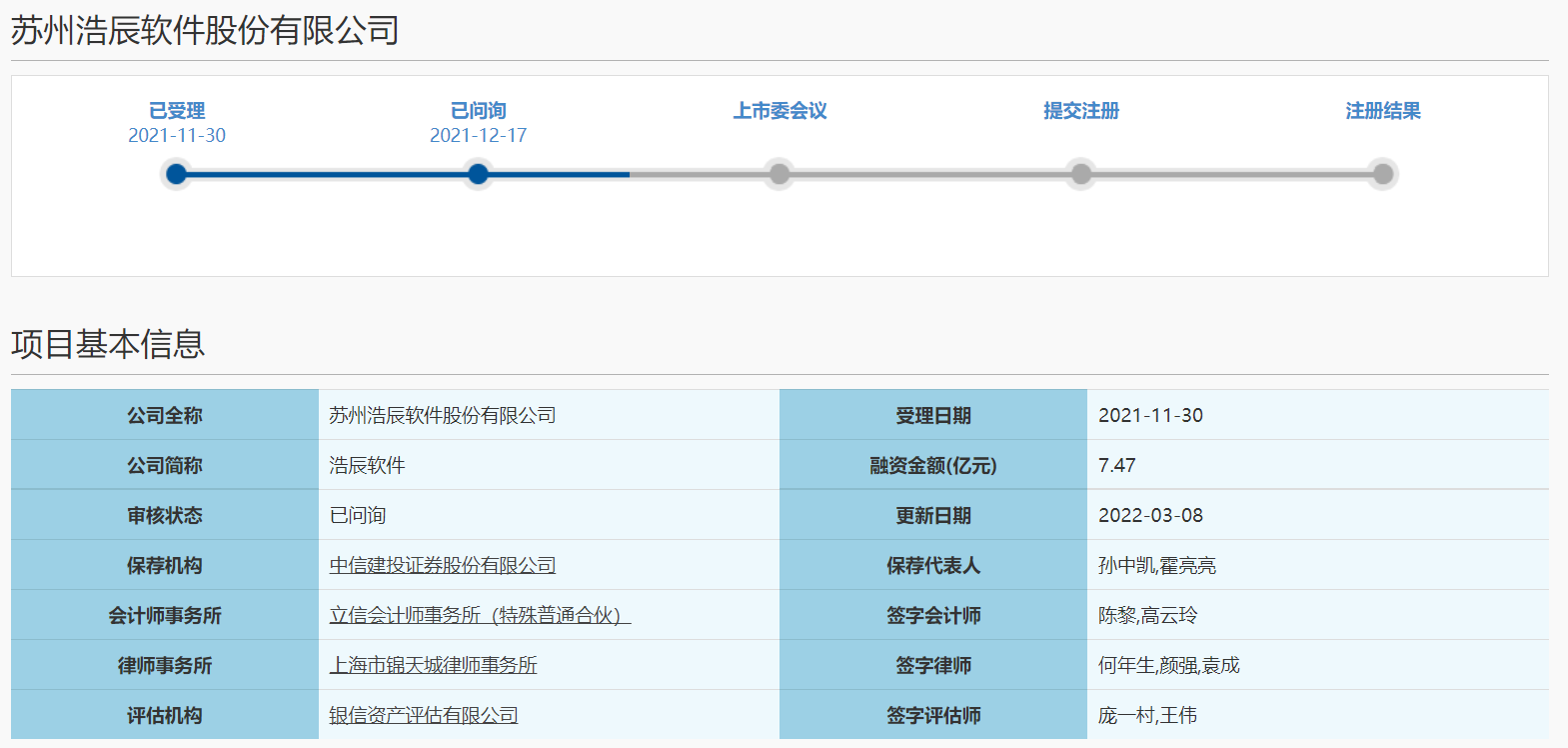Click the 公司全称 value 苏州浩辰软件股份有限公司
This screenshot has height=748, width=1568.
443,415
